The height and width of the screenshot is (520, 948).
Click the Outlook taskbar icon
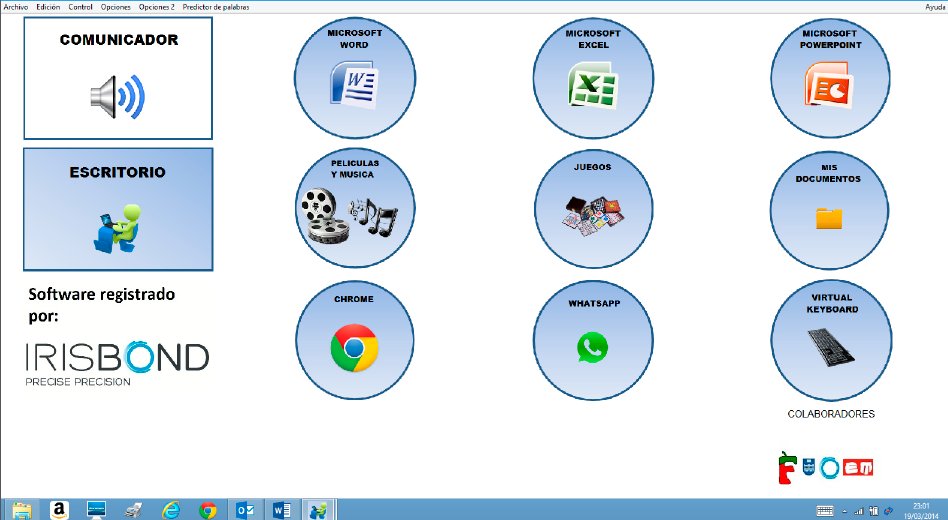click(x=244, y=509)
